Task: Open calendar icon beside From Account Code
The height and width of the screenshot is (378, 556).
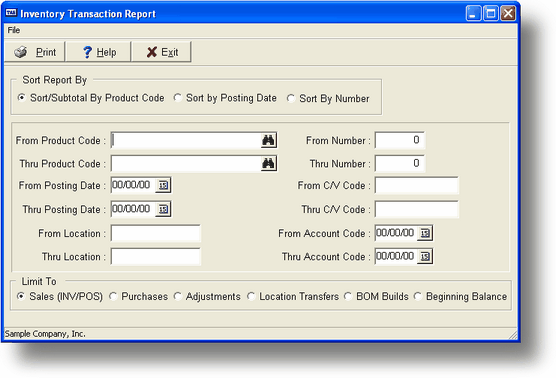Action: 425,233
